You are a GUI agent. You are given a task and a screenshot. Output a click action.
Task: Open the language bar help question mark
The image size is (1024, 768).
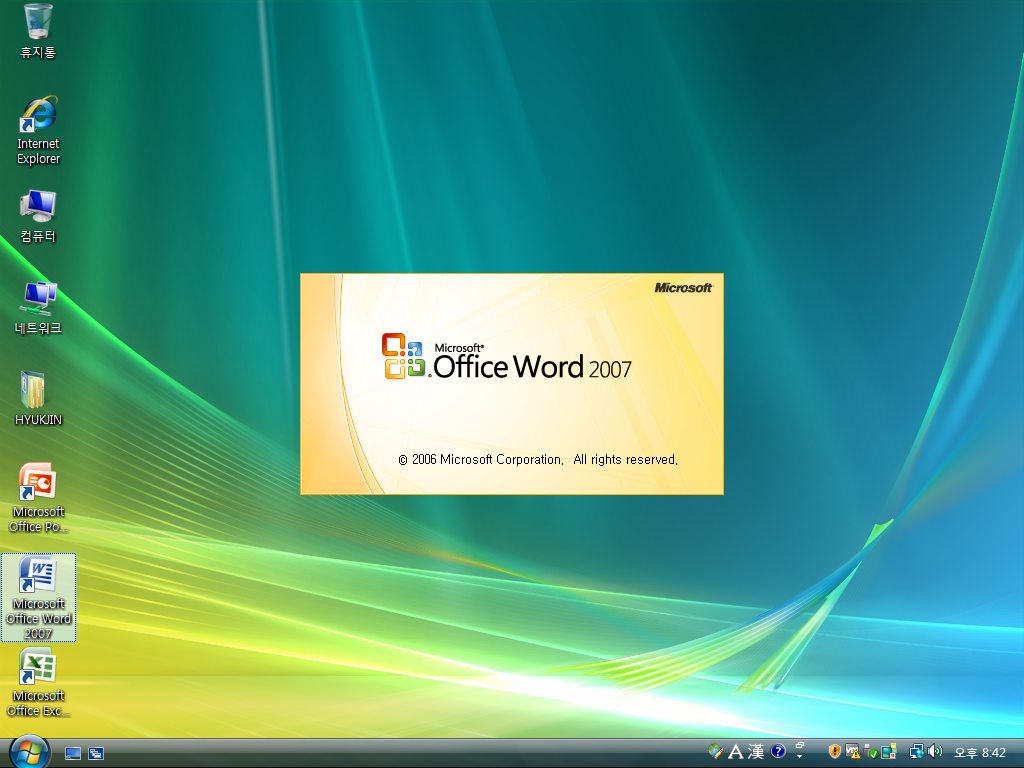tap(777, 752)
